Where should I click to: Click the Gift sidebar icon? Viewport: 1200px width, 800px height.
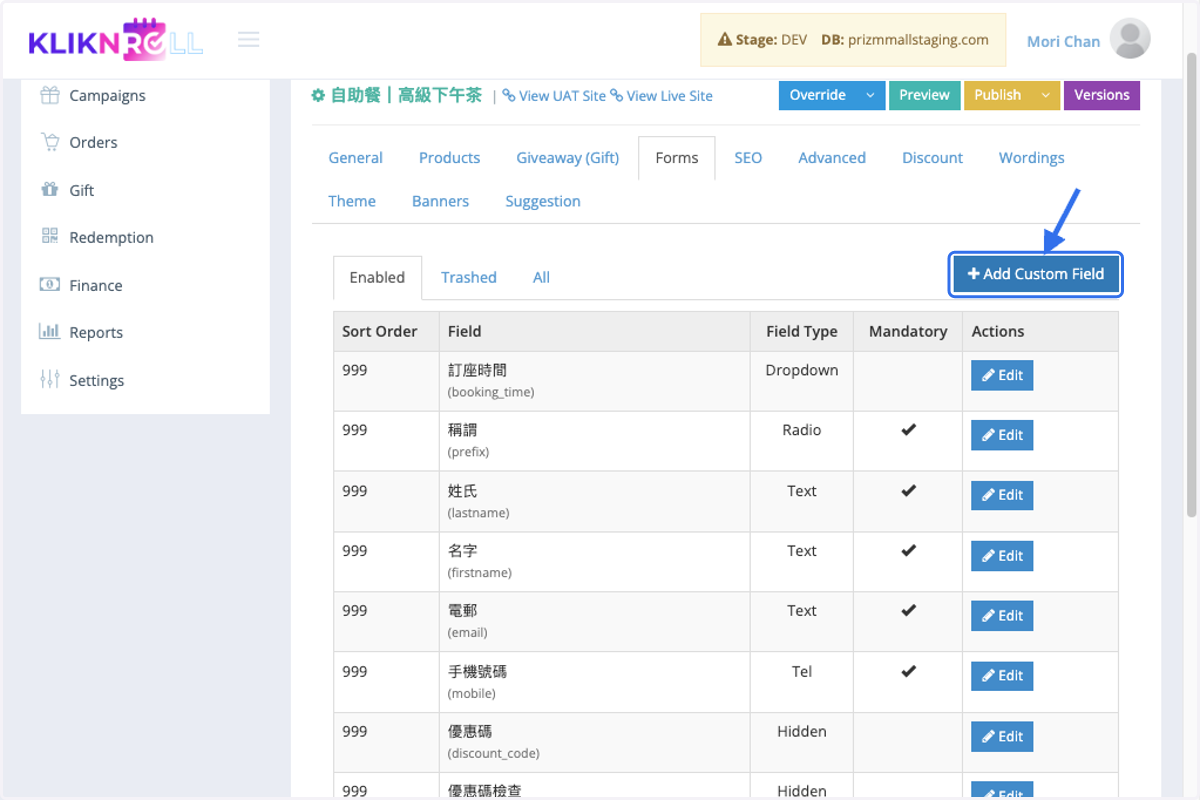click(x=50, y=189)
